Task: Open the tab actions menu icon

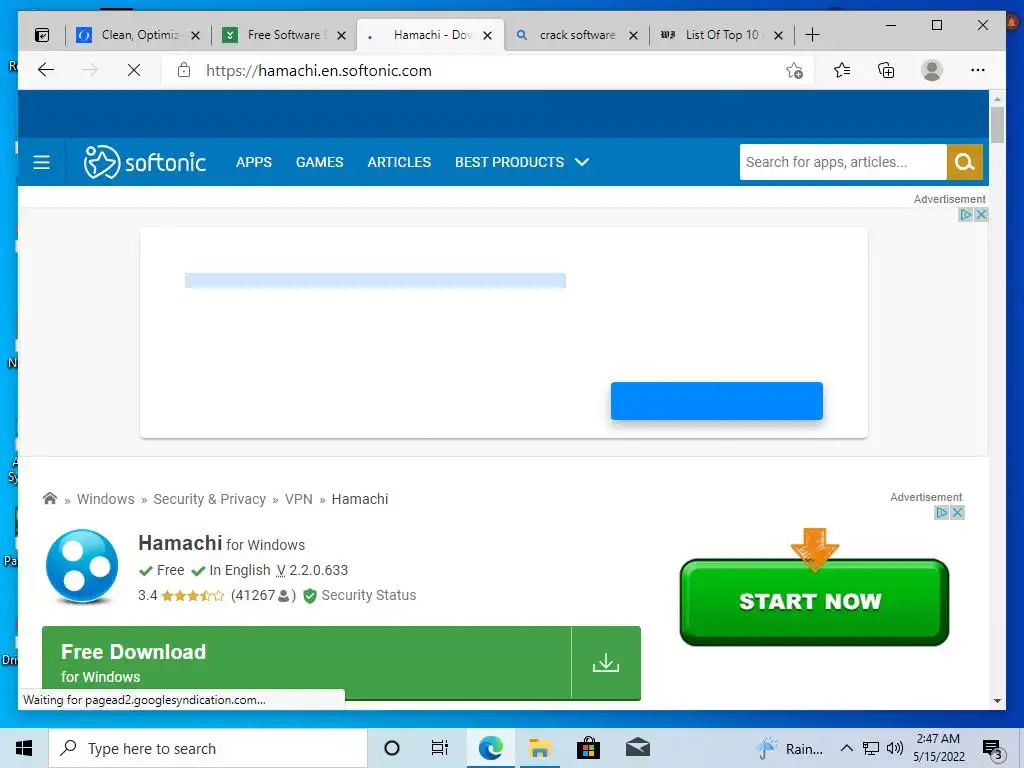Action: click(42, 35)
